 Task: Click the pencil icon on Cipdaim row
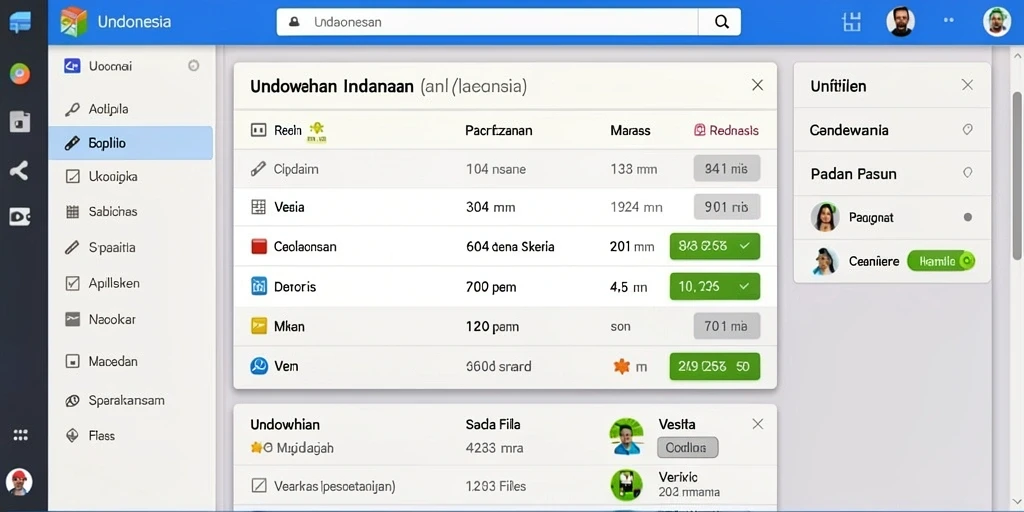click(259, 169)
